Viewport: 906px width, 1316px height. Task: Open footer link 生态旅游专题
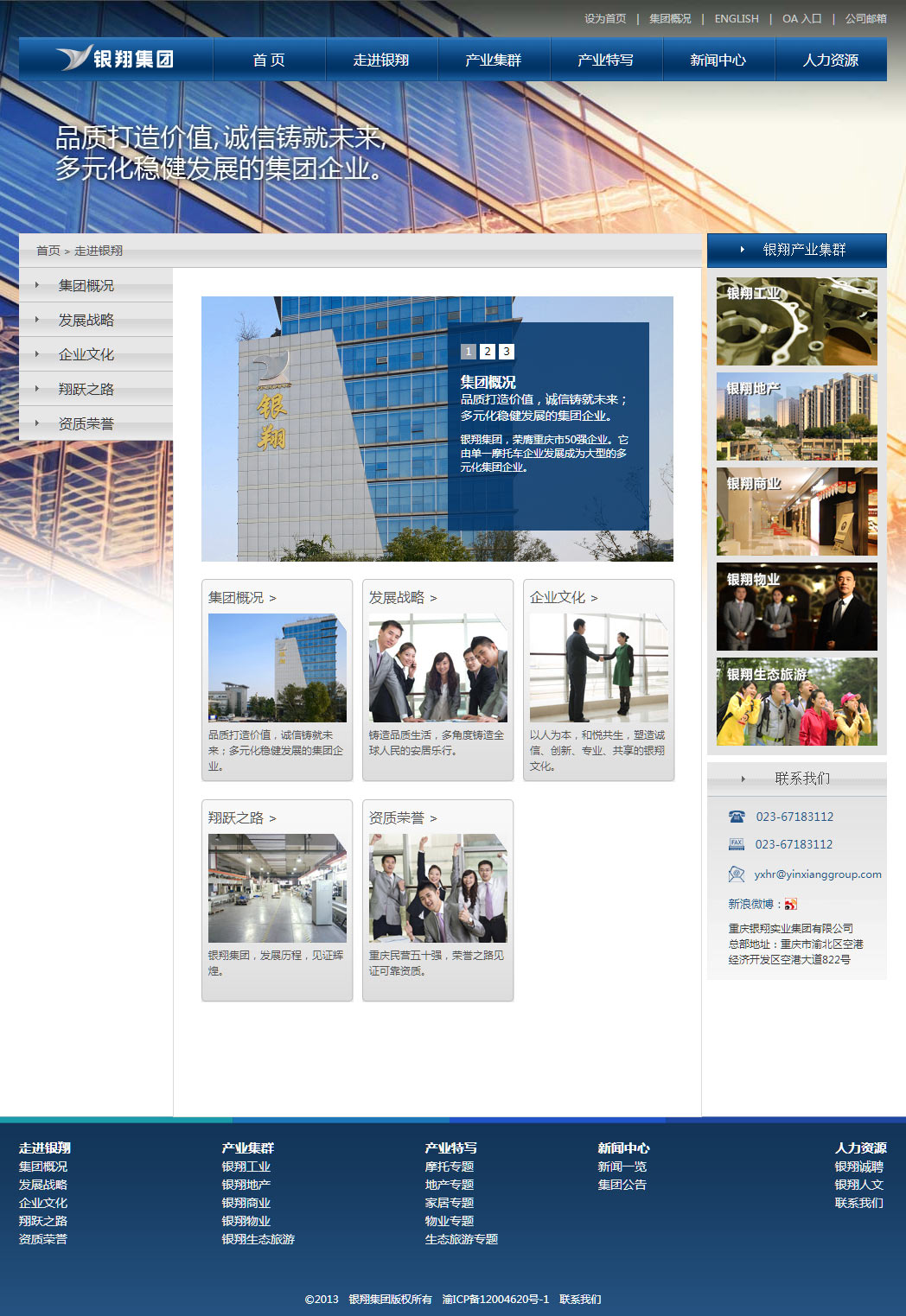pyautogui.click(x=462, y=1239)
